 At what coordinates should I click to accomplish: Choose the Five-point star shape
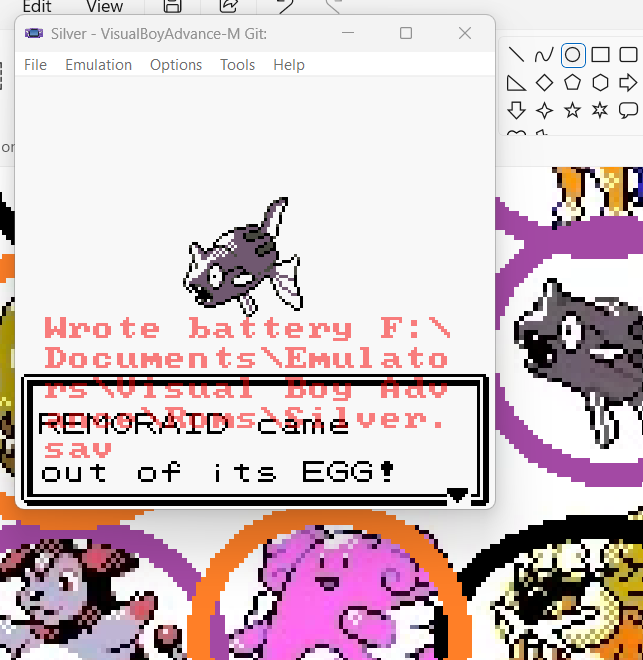(572, 109)
